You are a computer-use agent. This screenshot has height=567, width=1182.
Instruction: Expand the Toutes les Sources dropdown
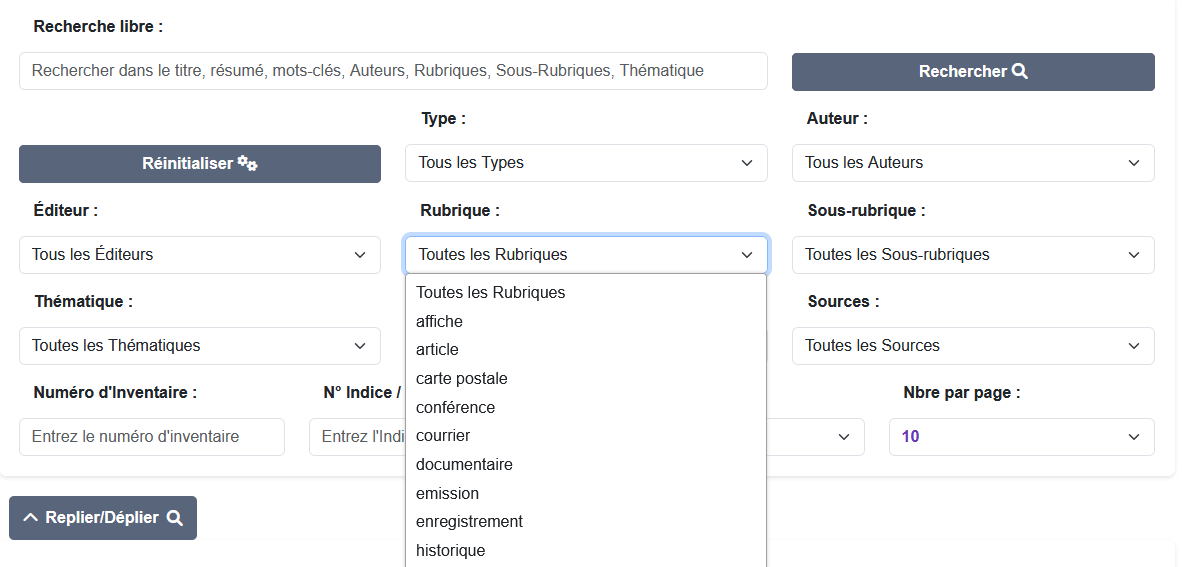(972, 346)
